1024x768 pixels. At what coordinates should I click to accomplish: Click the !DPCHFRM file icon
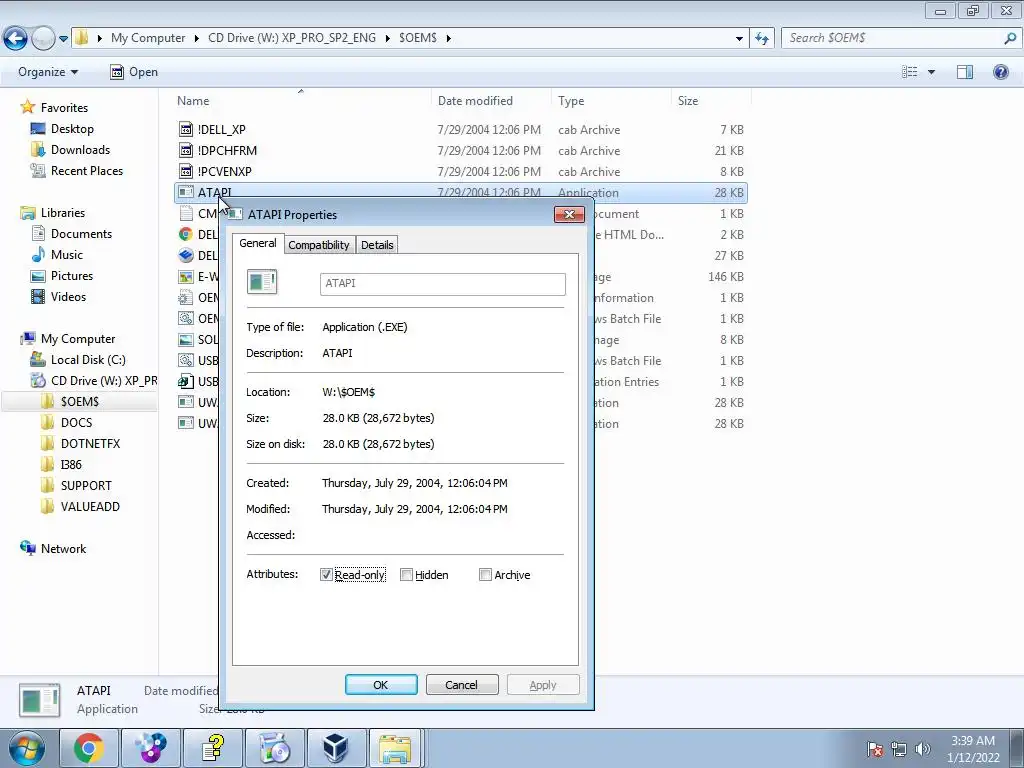coord(186,150)
